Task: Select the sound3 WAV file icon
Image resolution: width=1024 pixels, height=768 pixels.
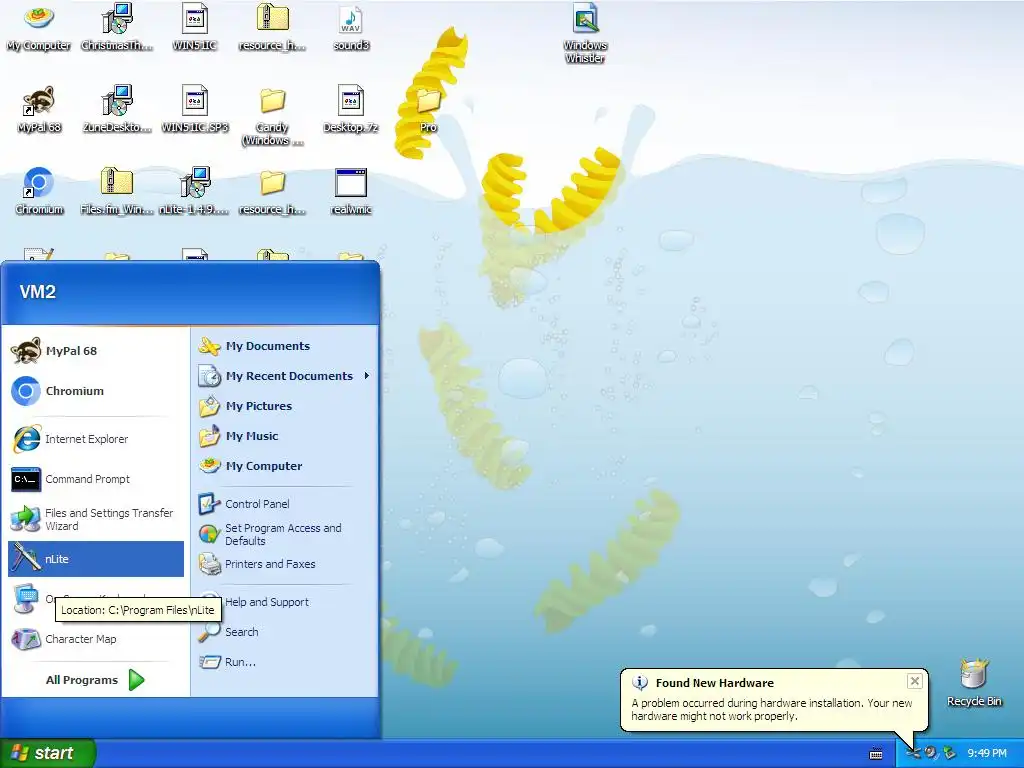Action: tap(351, 27)
